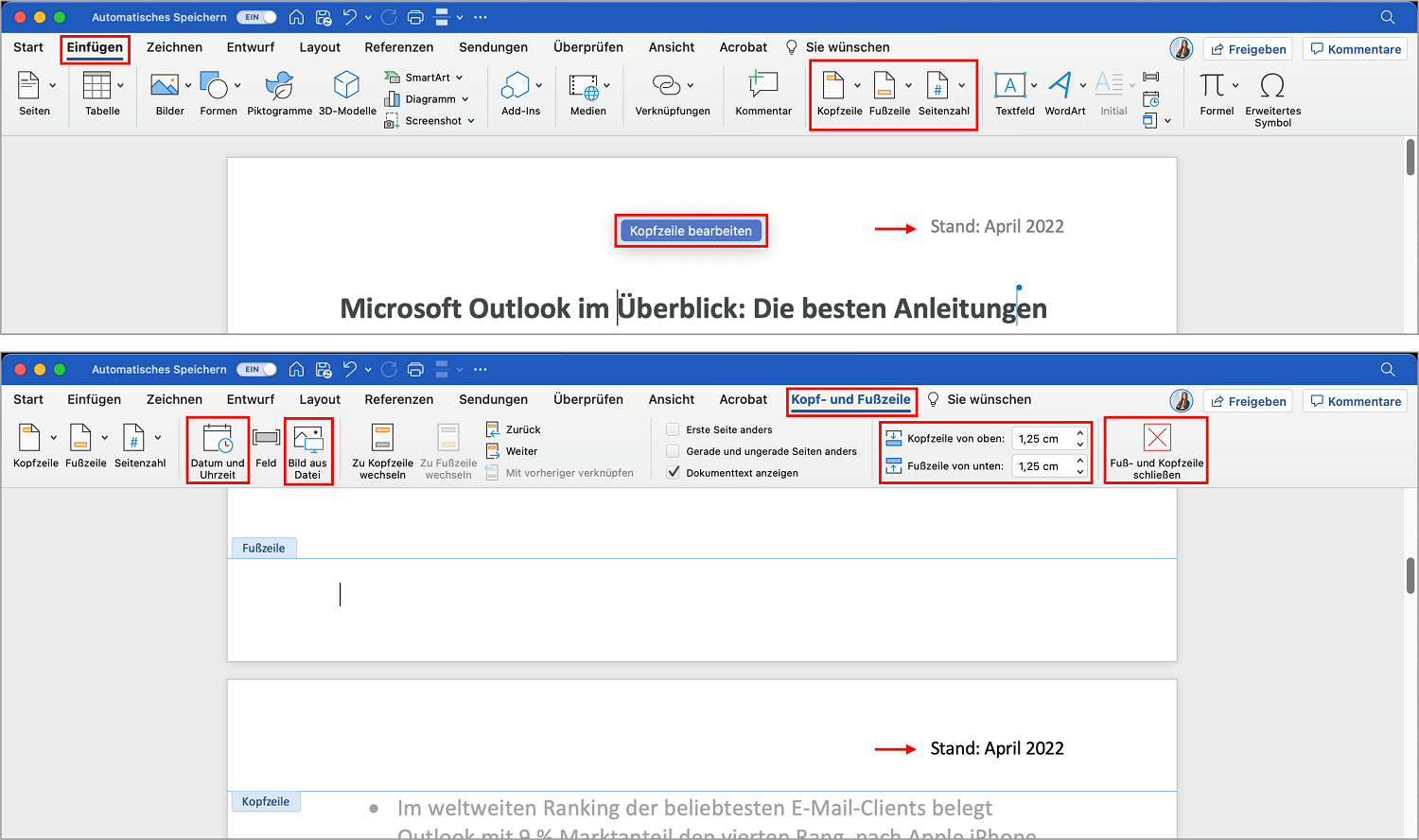Click the Kommentar icon in the top ribbon
The image size is (1419, 840).
(763, 86)
